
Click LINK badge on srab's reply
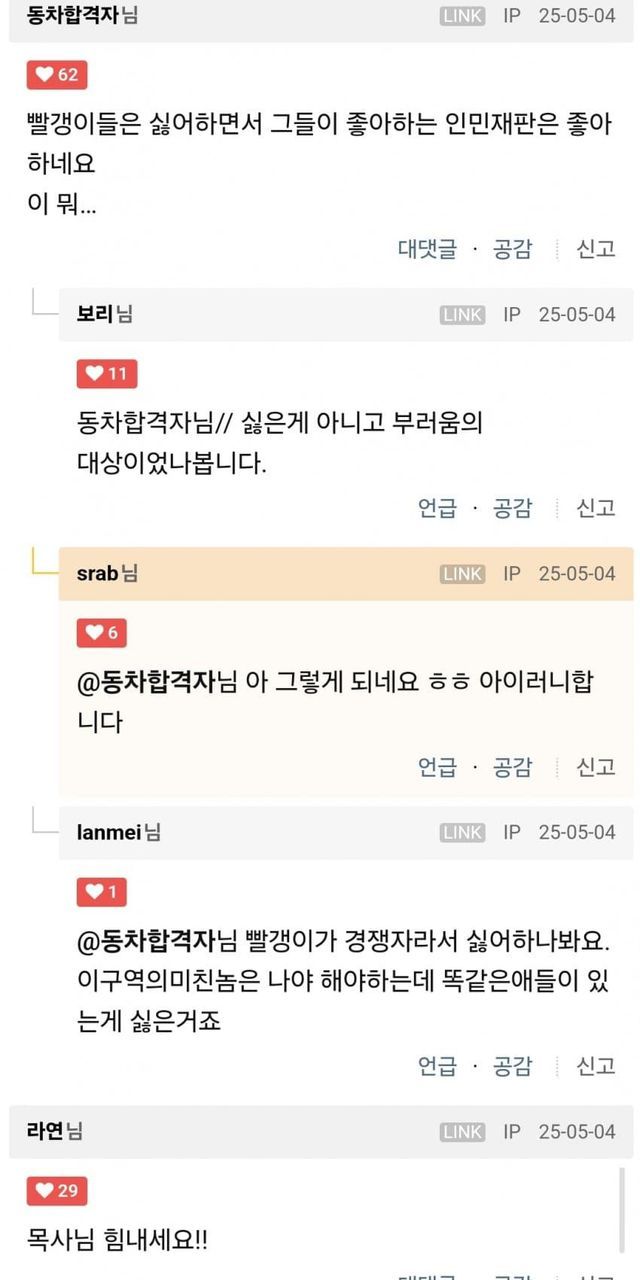pos(462,574)
